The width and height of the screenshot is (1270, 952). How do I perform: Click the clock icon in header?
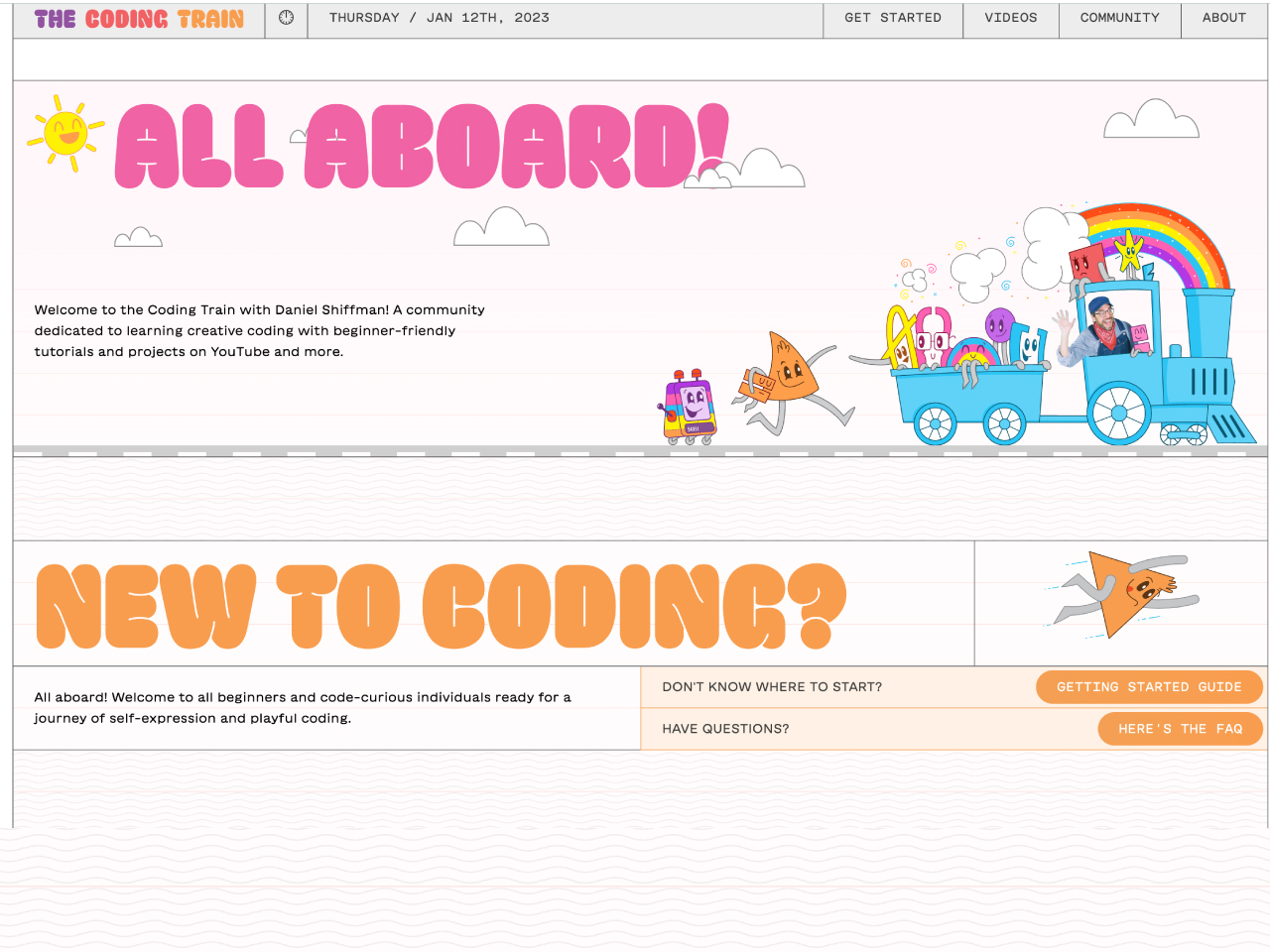click(x=287, y=18)
